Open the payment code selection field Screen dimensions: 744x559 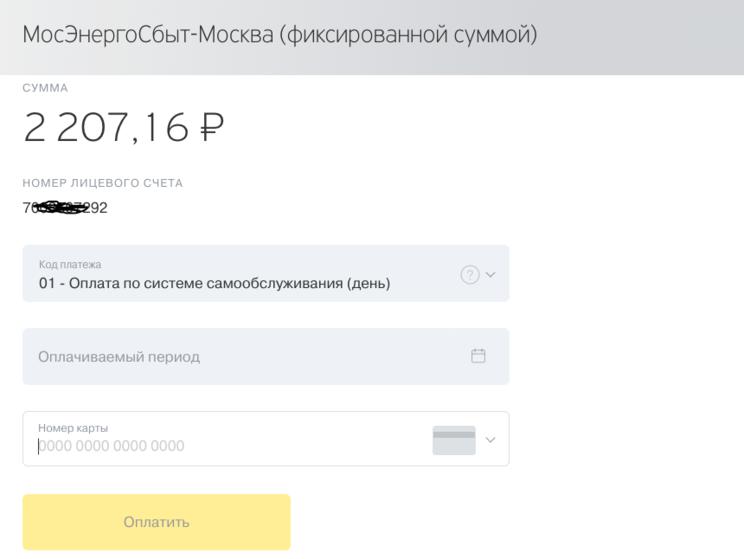(x=240, y=274)
